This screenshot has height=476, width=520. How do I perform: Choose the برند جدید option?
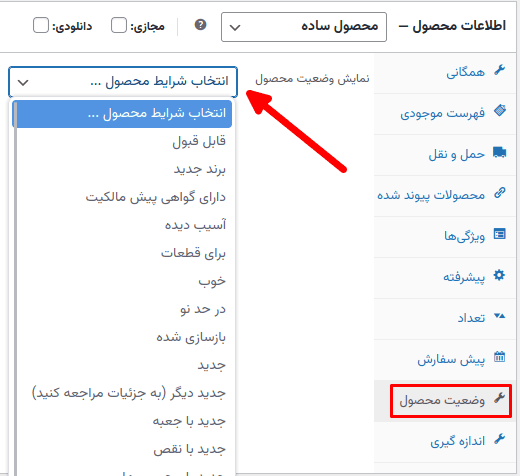pos(122,170)
